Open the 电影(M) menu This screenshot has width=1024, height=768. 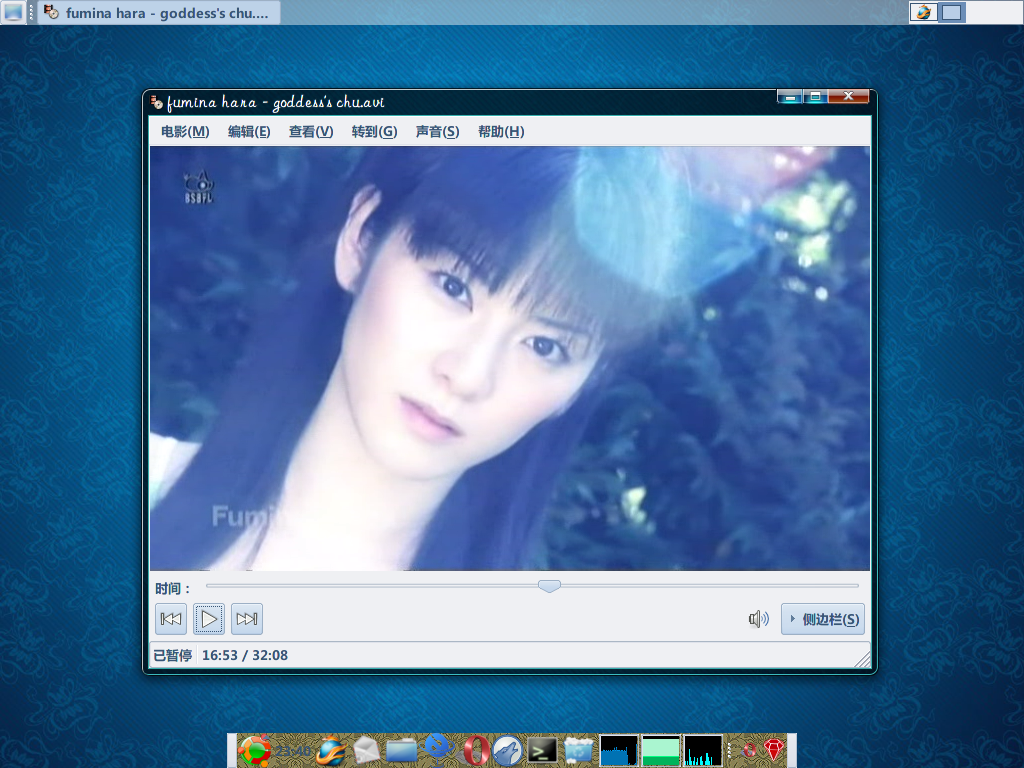pyautogui.click(x=185, y=132)
